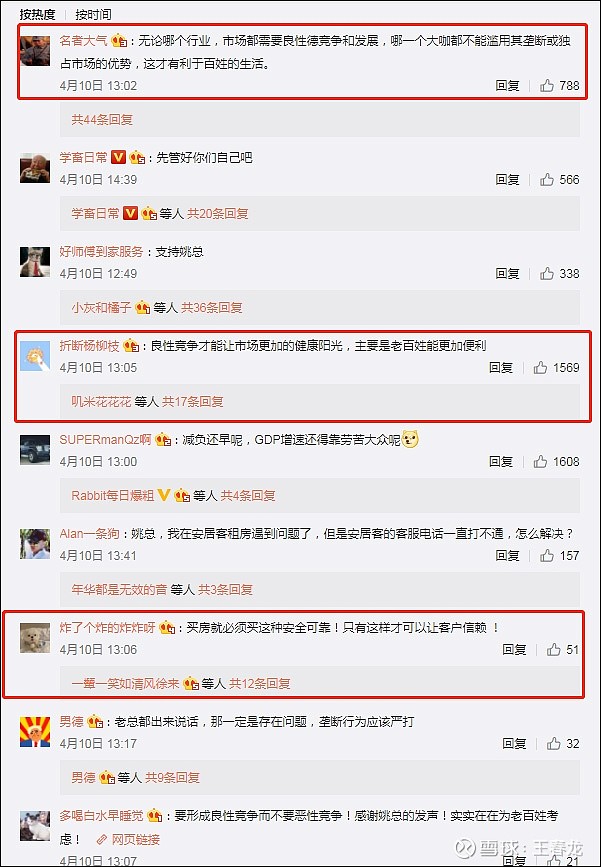
Task: Switch to 按时间 sorting tab
Action: tap(93, 14)
